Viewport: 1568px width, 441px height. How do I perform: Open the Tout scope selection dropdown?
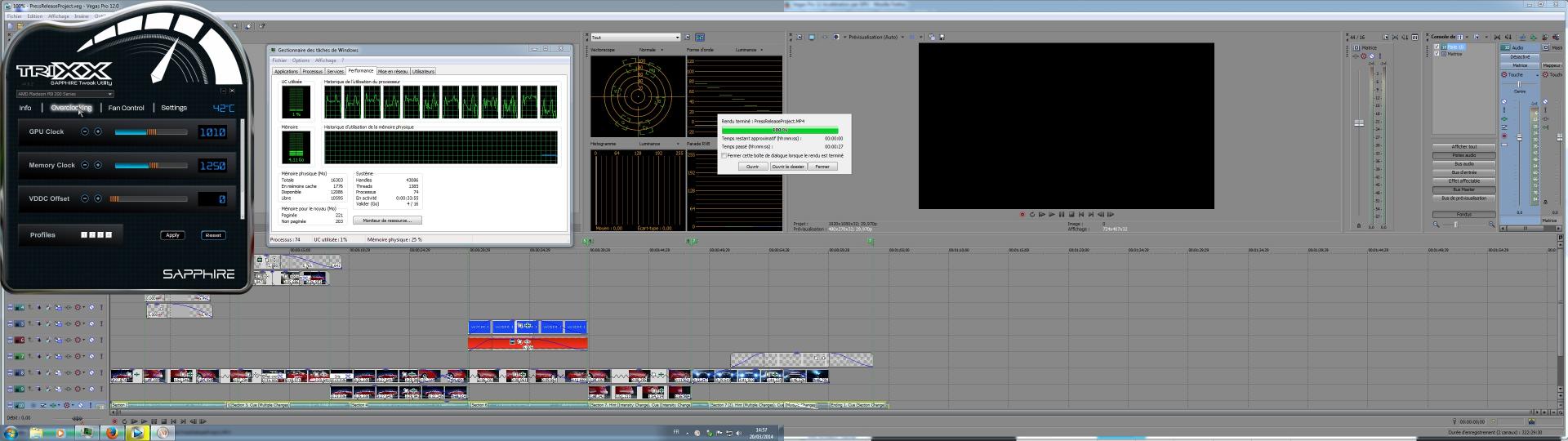click(676, 37)
